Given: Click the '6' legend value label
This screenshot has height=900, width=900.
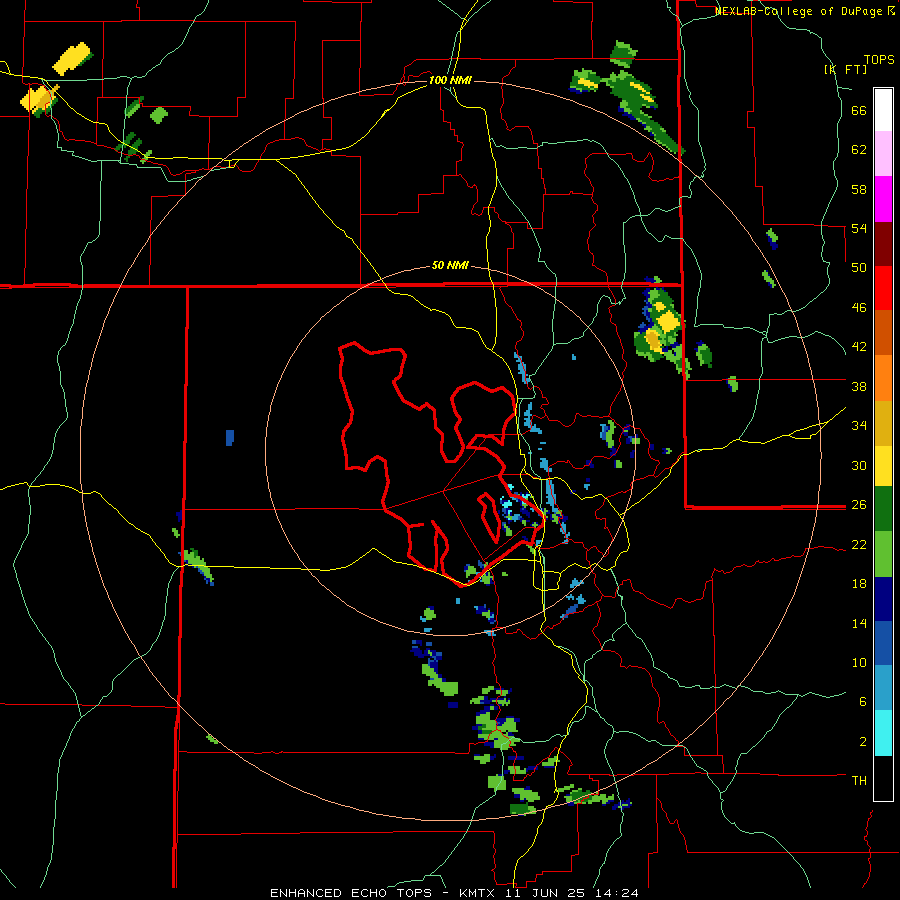Looking at the screenshot, I should coord(863,702).
